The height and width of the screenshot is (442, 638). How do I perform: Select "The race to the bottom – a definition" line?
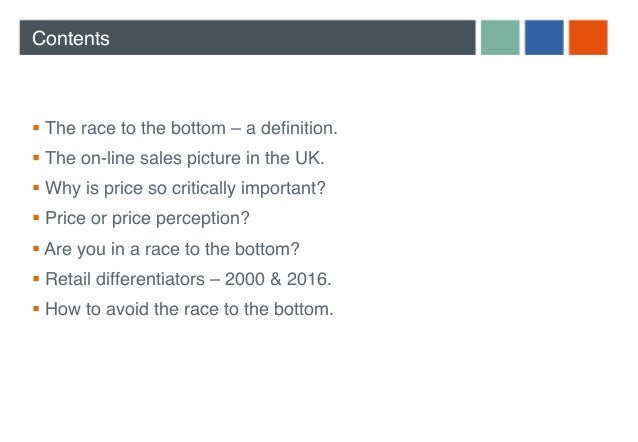point(192,128)
